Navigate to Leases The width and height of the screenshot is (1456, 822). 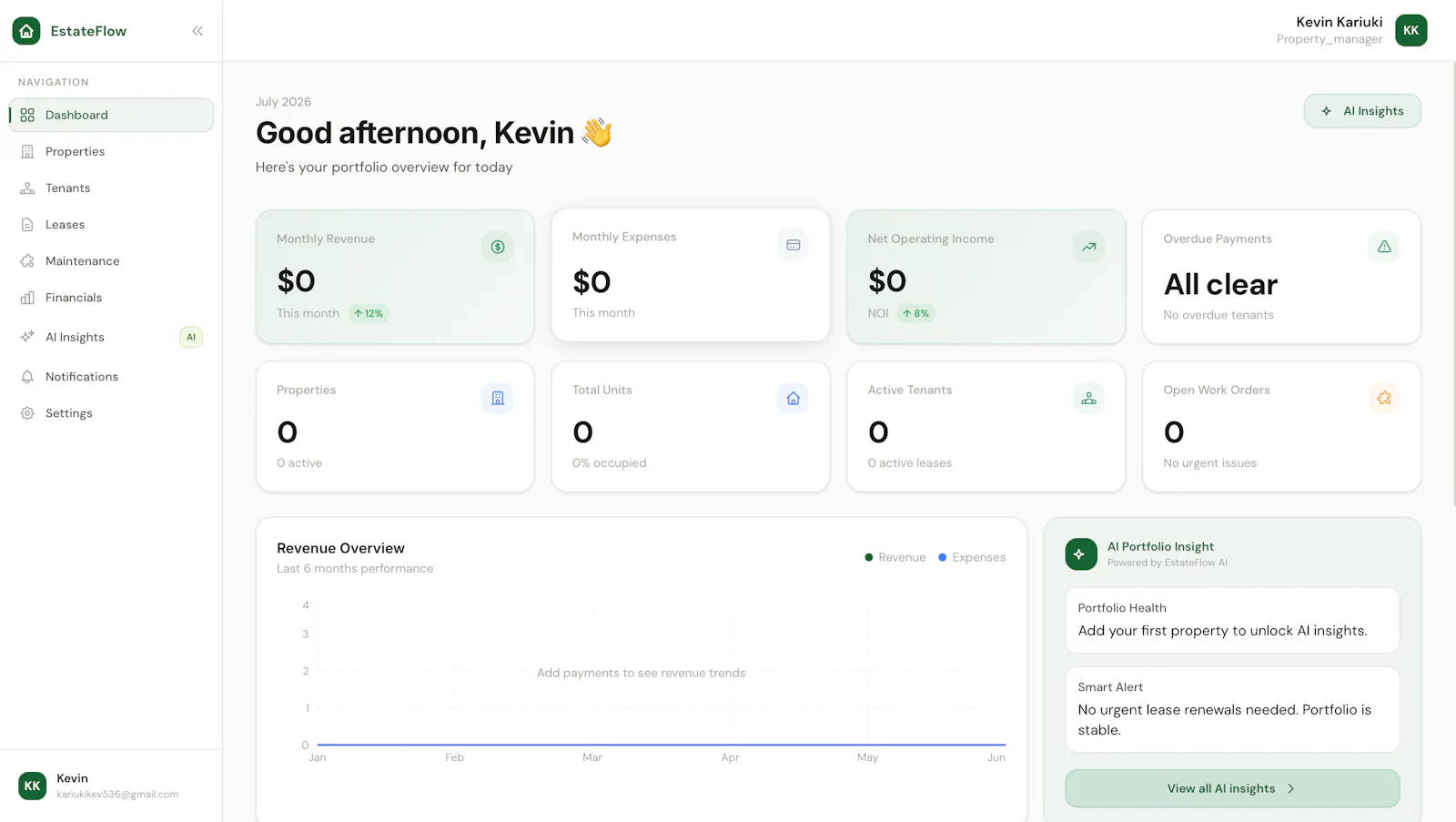(111, 224)
